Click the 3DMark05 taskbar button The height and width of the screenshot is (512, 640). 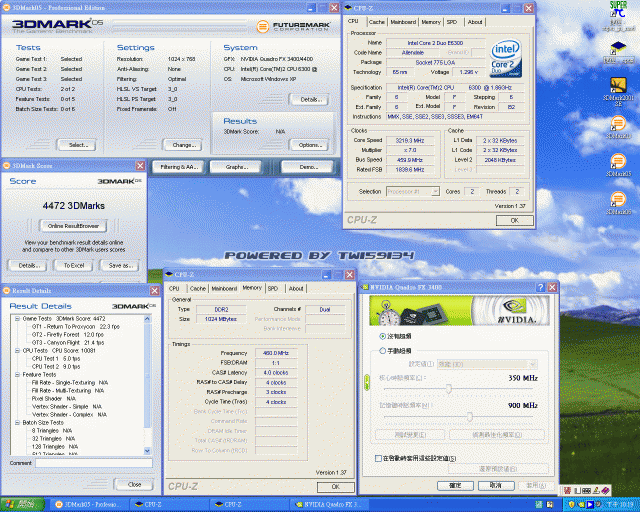click(x=90, y=505)
